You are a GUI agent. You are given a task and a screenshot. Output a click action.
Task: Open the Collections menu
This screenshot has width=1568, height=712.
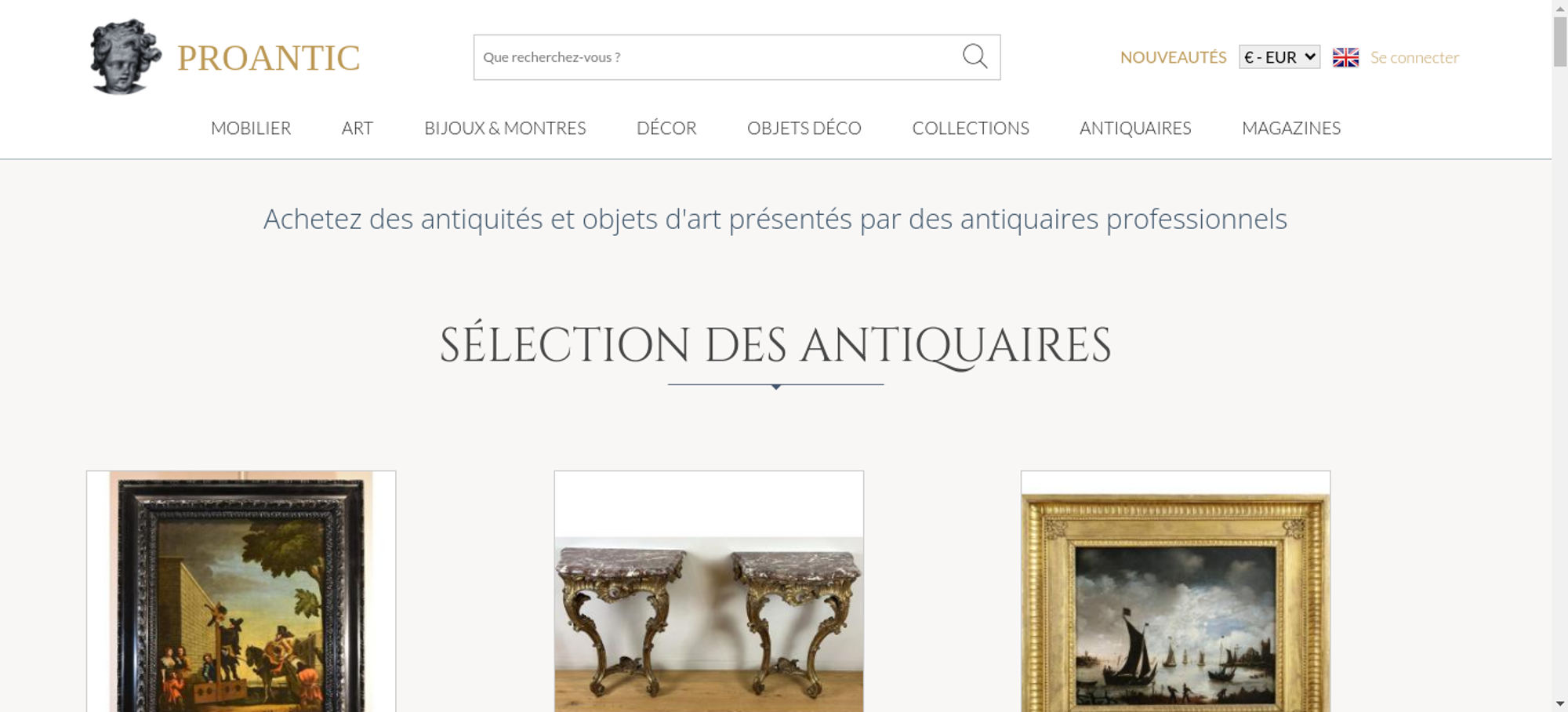(x=971, y=128)
